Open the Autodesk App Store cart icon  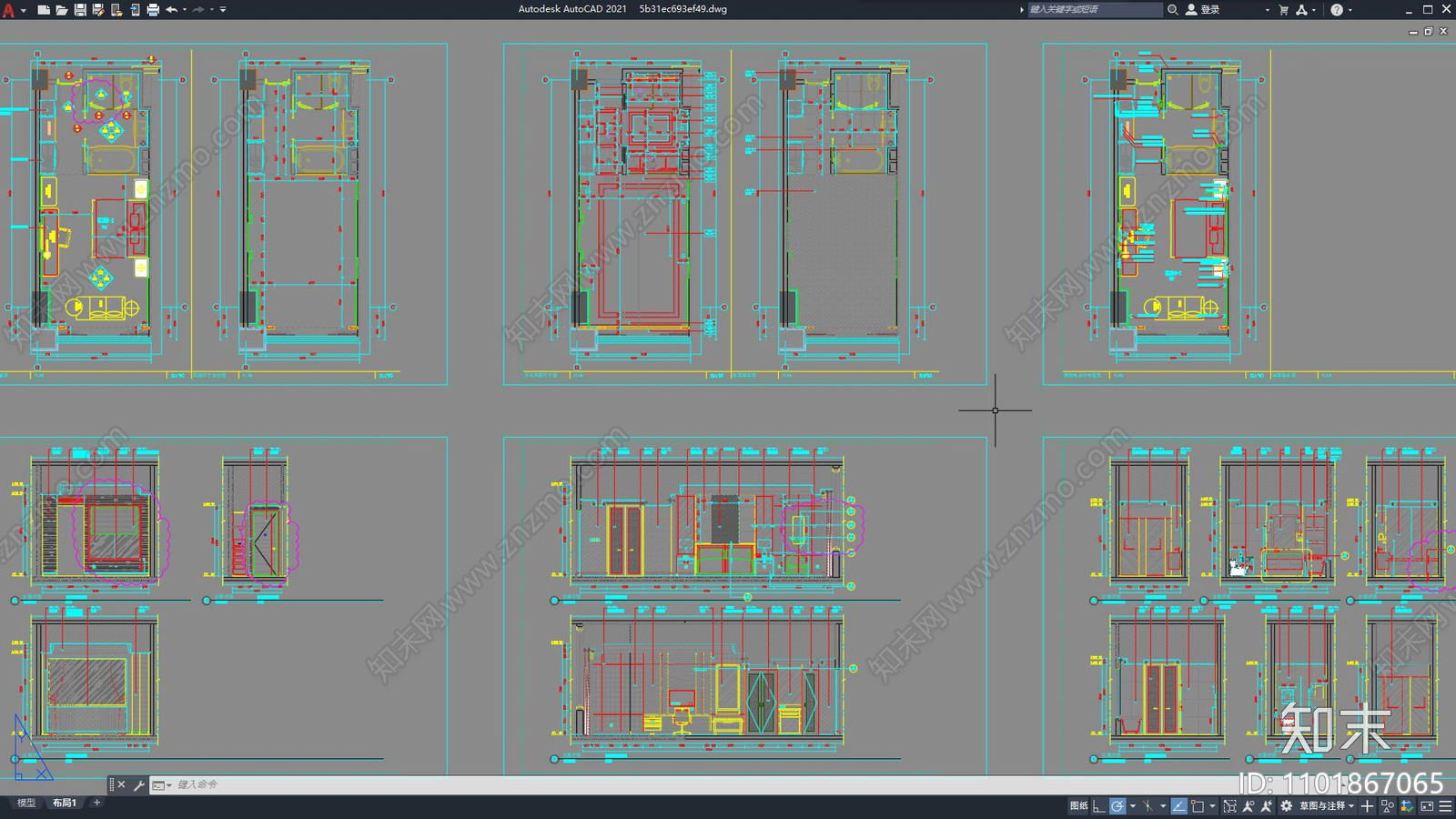(x=1284, y=9)
